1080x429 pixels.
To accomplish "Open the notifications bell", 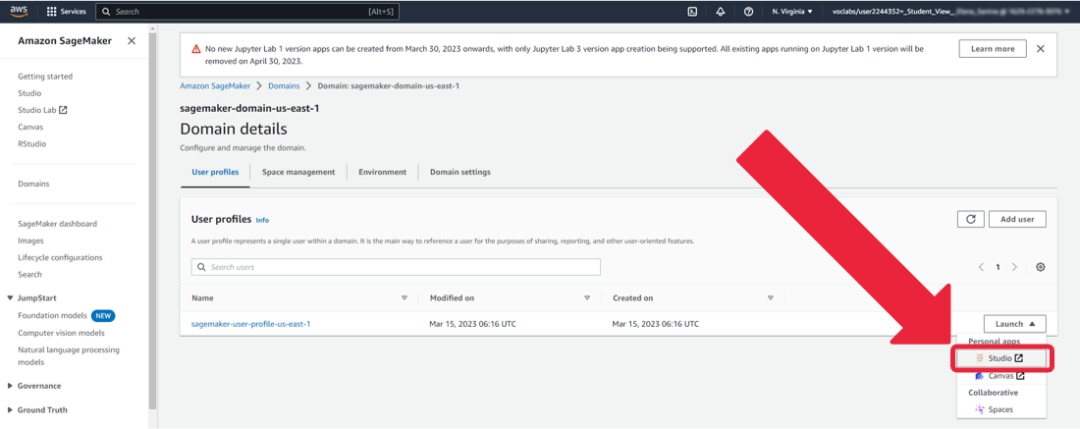I will (720, 12).
